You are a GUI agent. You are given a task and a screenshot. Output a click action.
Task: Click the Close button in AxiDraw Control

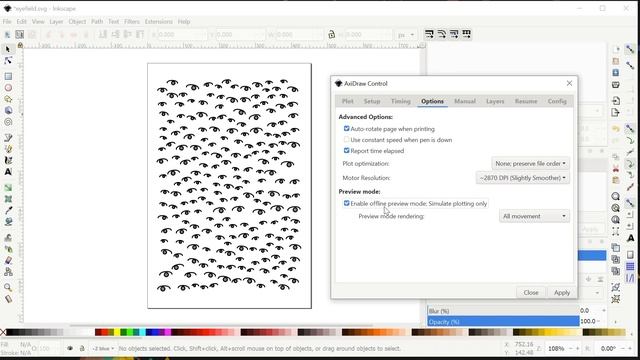(531, 293)
